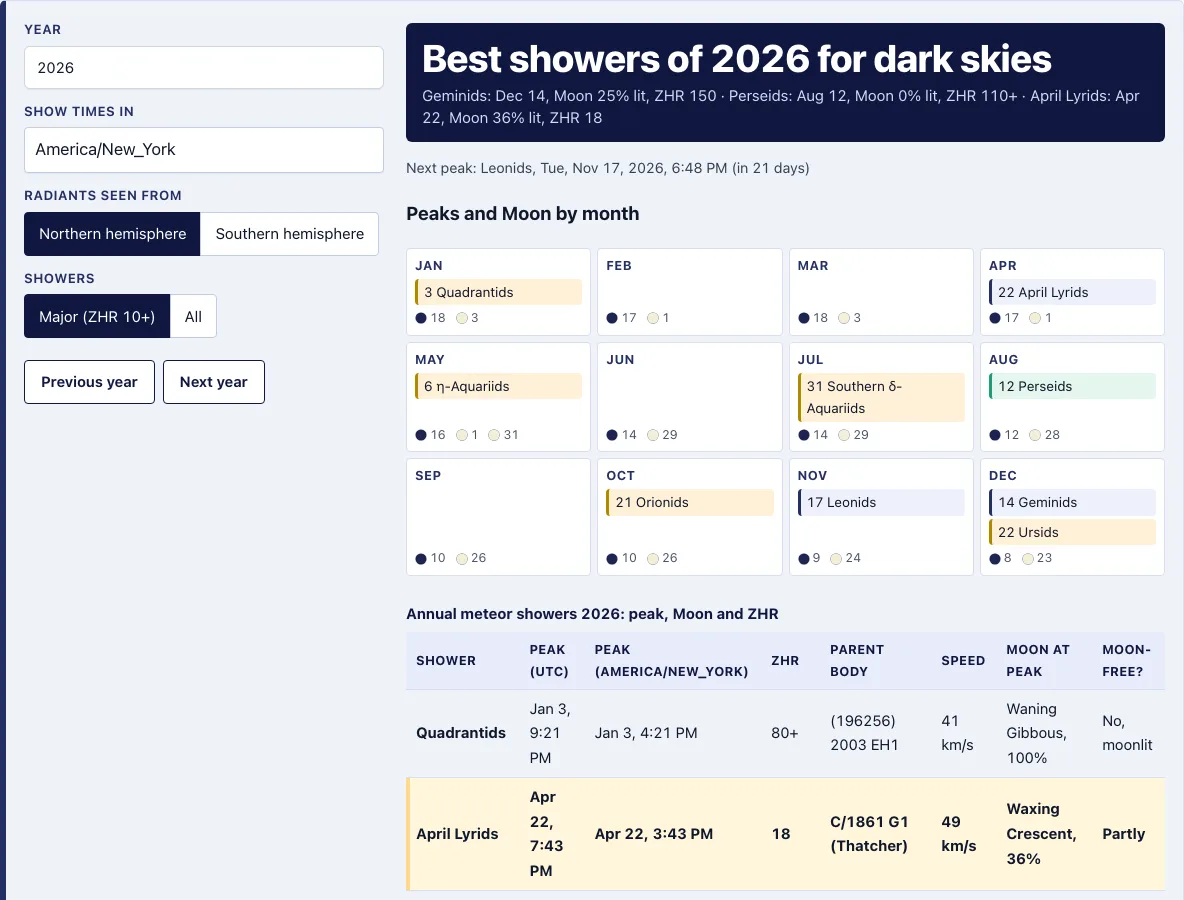The height and width of the screenshot is (900, 1184).
Task: Select the 14 Geminids entry in December
Action: tap(1072, 502)
